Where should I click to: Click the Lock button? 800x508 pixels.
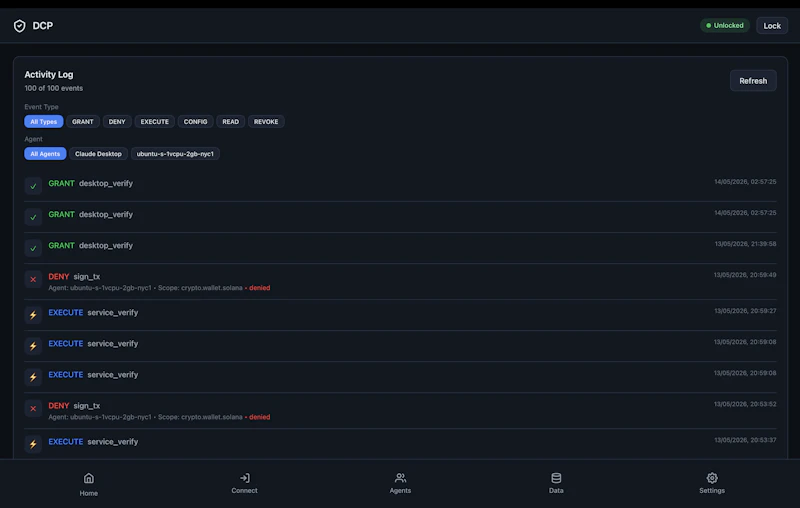(x=772, y=26)
